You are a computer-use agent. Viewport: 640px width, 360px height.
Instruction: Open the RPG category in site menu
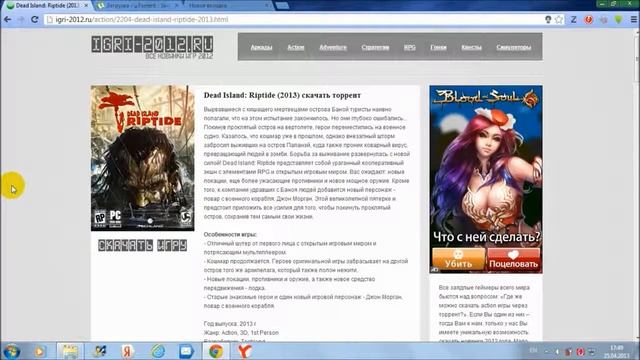pos(409,47)
